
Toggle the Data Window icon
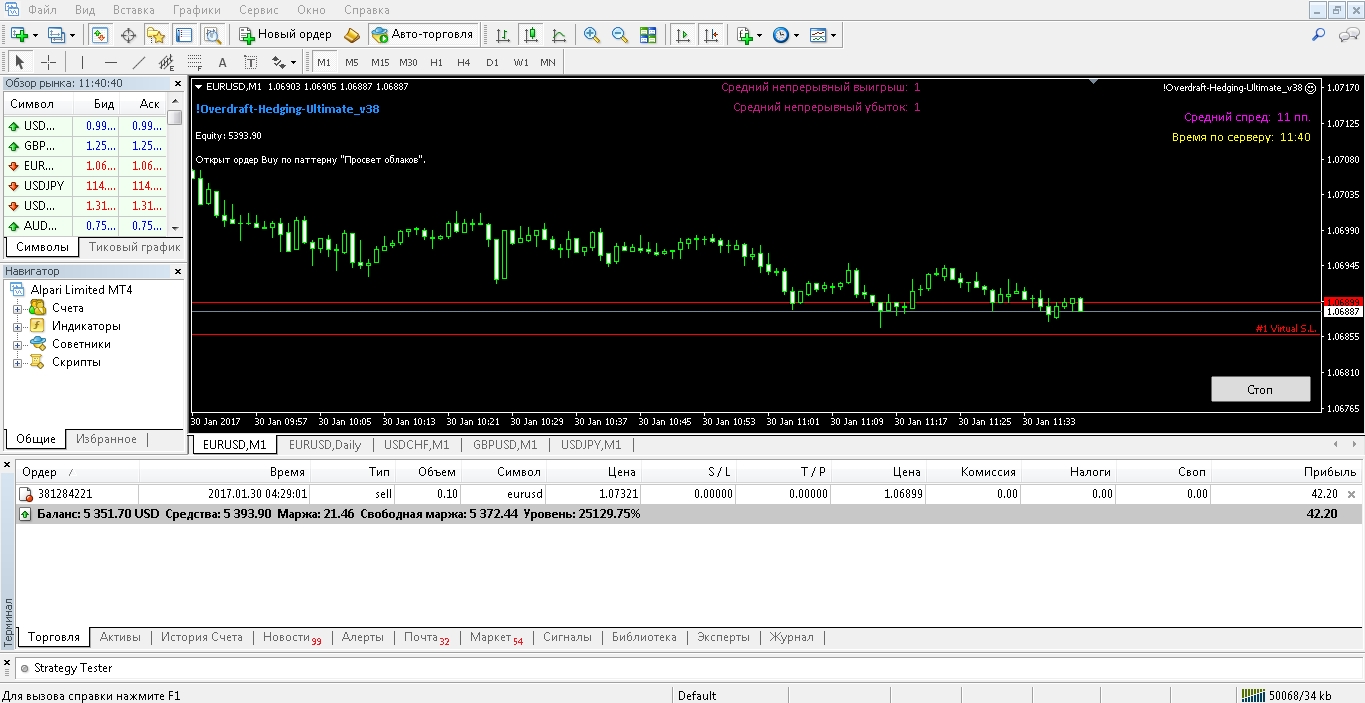click(128, 35)
